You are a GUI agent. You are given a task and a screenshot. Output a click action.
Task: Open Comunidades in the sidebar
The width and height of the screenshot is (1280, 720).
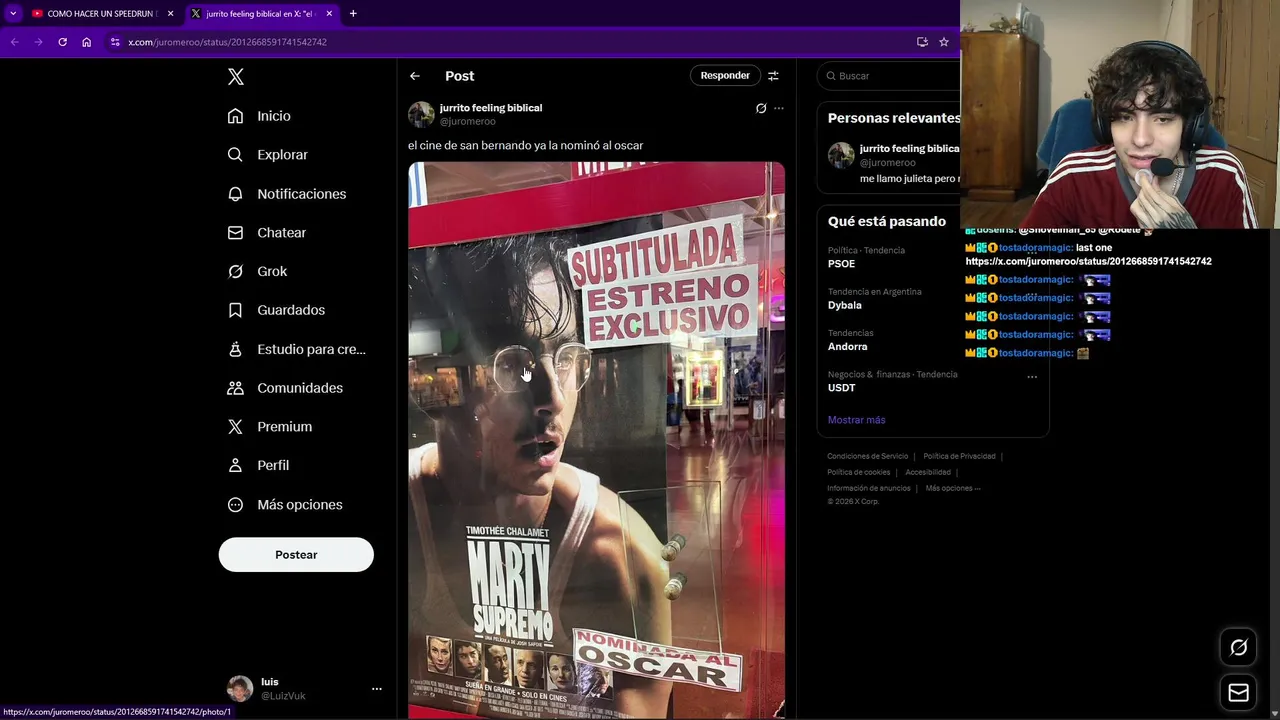coord(285,388)
